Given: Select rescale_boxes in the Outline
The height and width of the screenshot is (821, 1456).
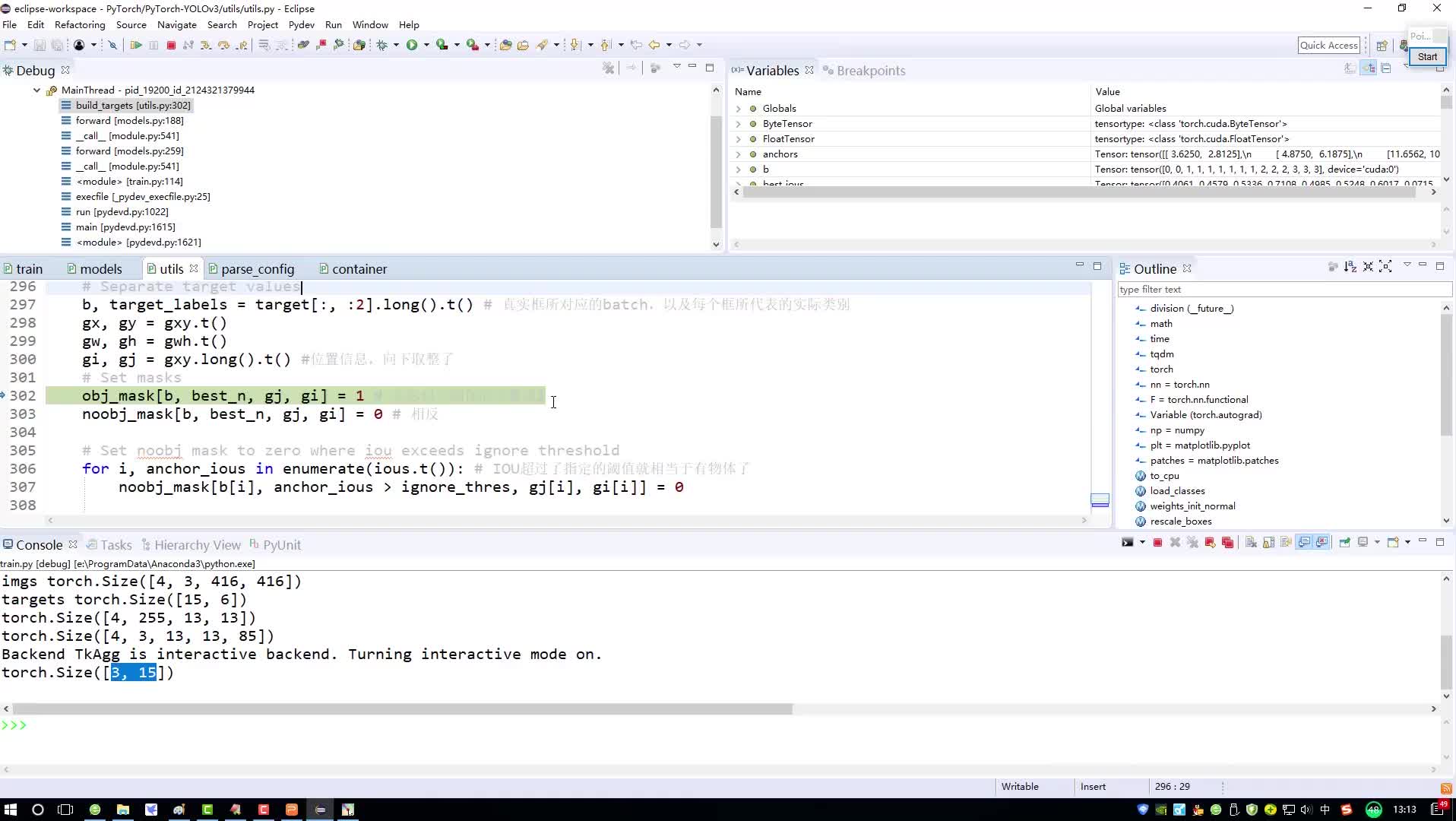Looking at the screenshot, I should tap(1180, 521).
